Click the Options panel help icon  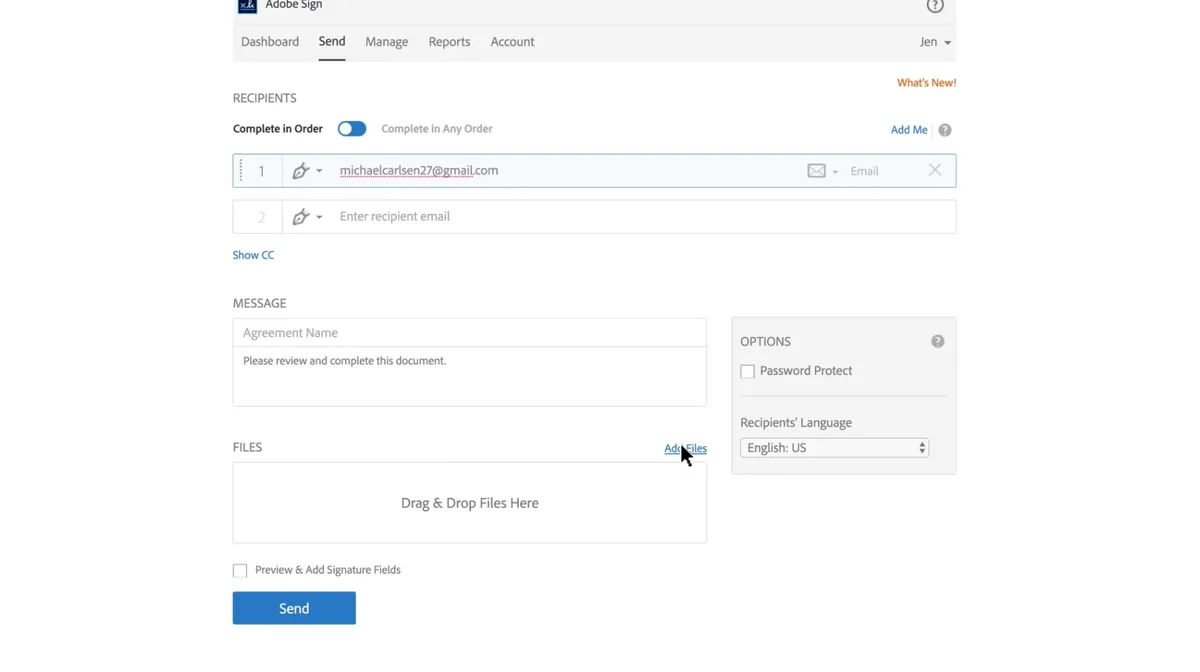tap(938, 342)
